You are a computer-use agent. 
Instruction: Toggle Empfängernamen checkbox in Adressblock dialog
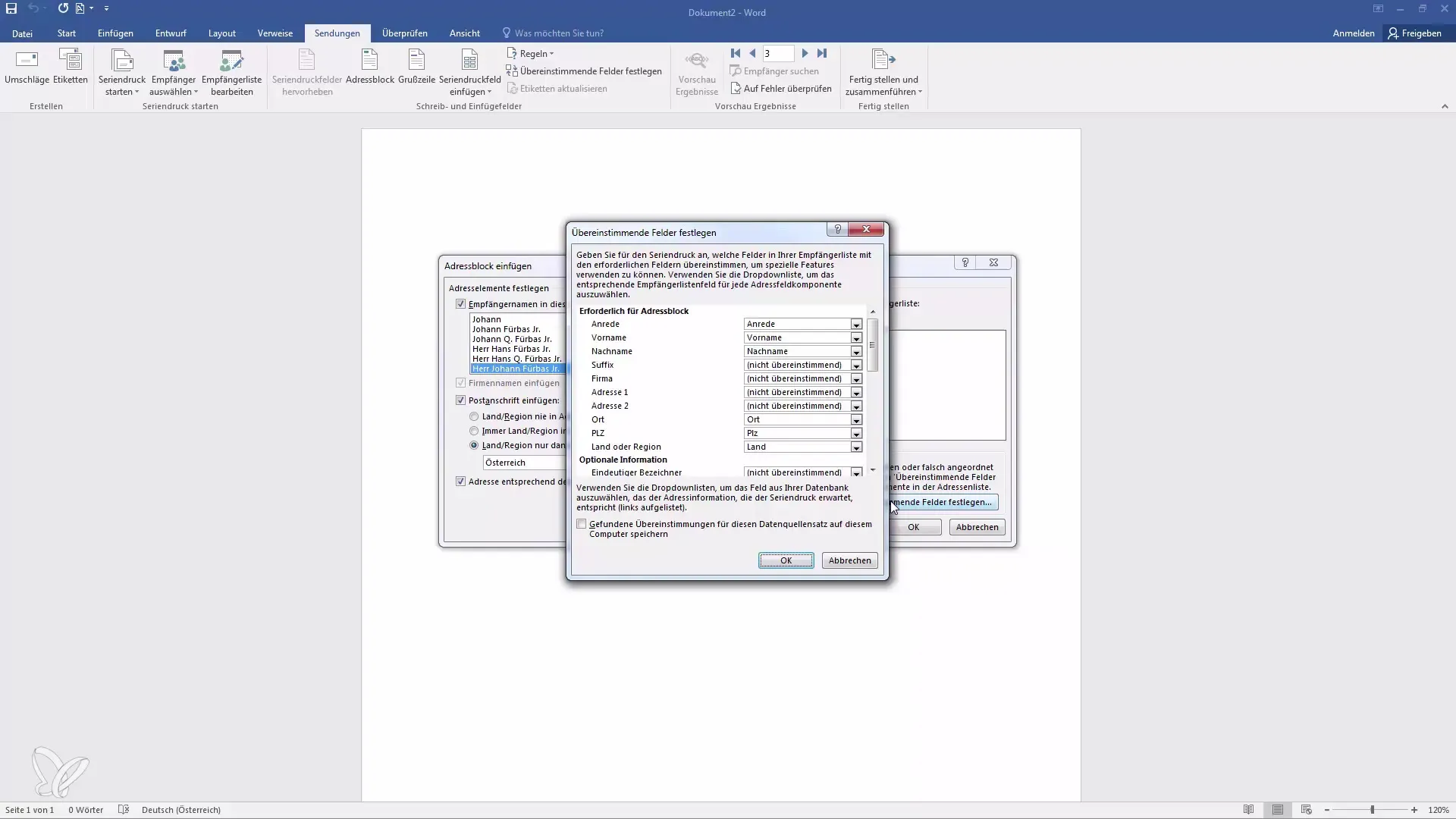click(460, 304)
